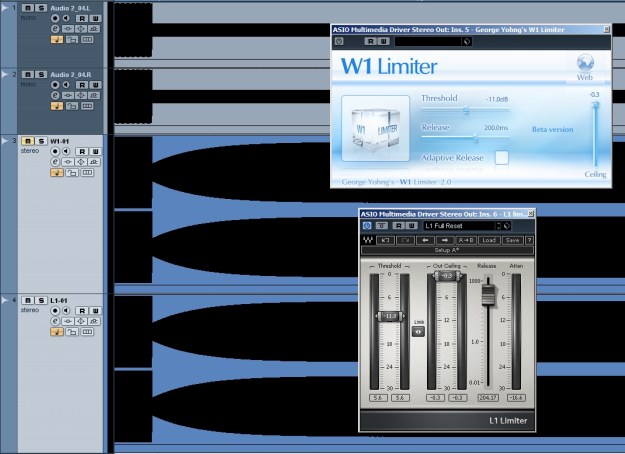Enable Read automation on Audio 2_04.R
The image size is (625, 454).
(x=82, y=85)
